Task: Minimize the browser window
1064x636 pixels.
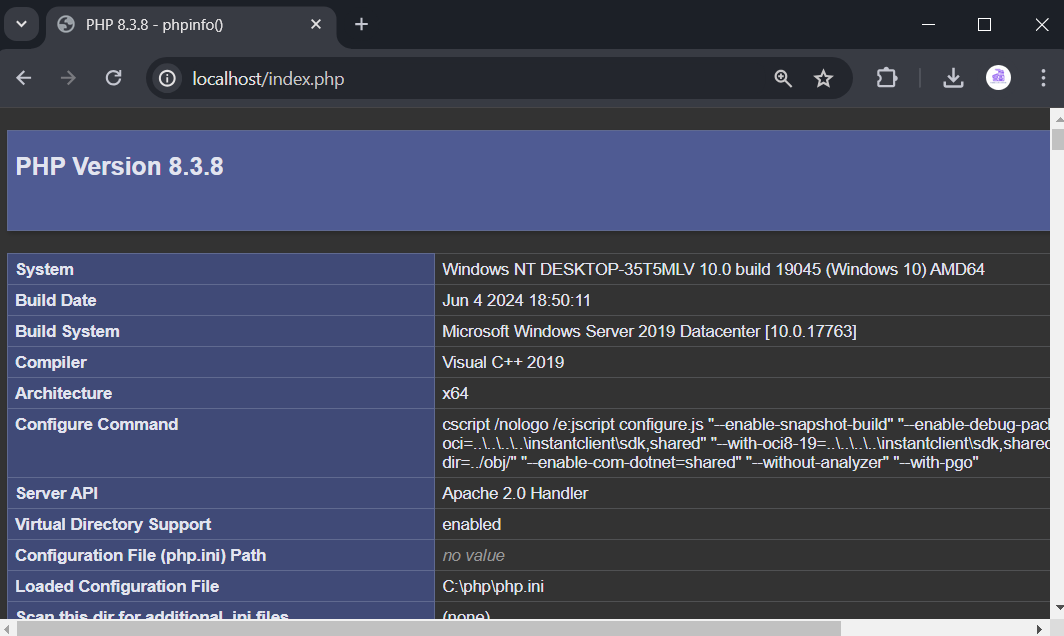Action: click(x=928, y=24)
